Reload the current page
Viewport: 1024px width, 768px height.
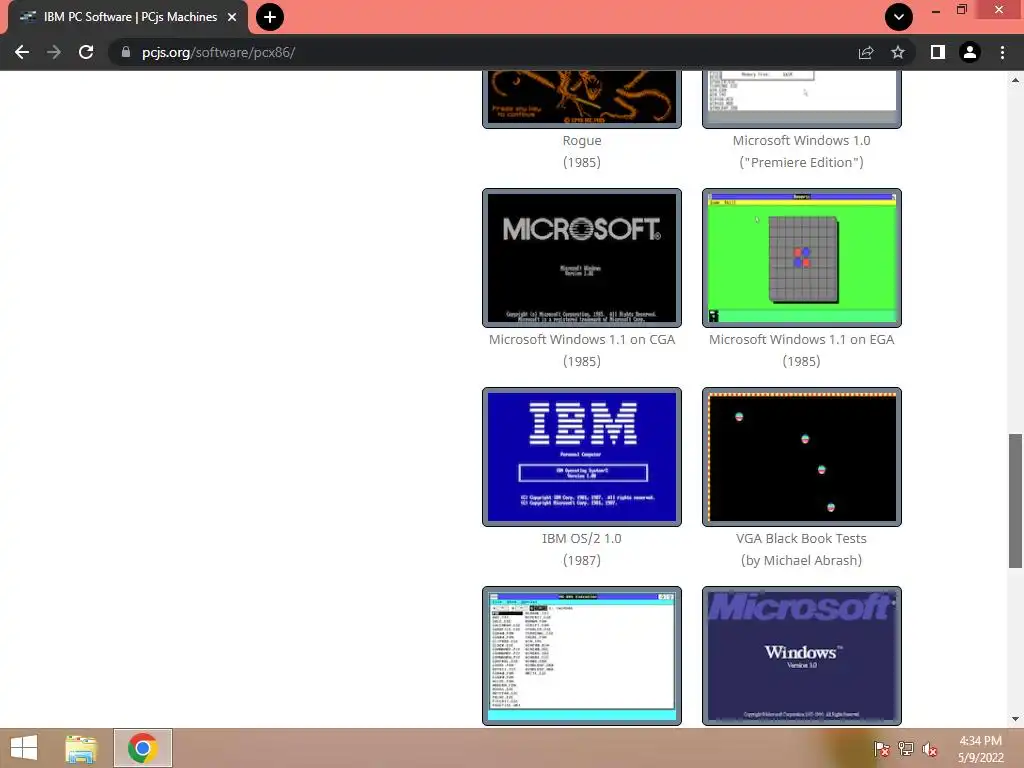pyautogui.click(x=86, y=52)
